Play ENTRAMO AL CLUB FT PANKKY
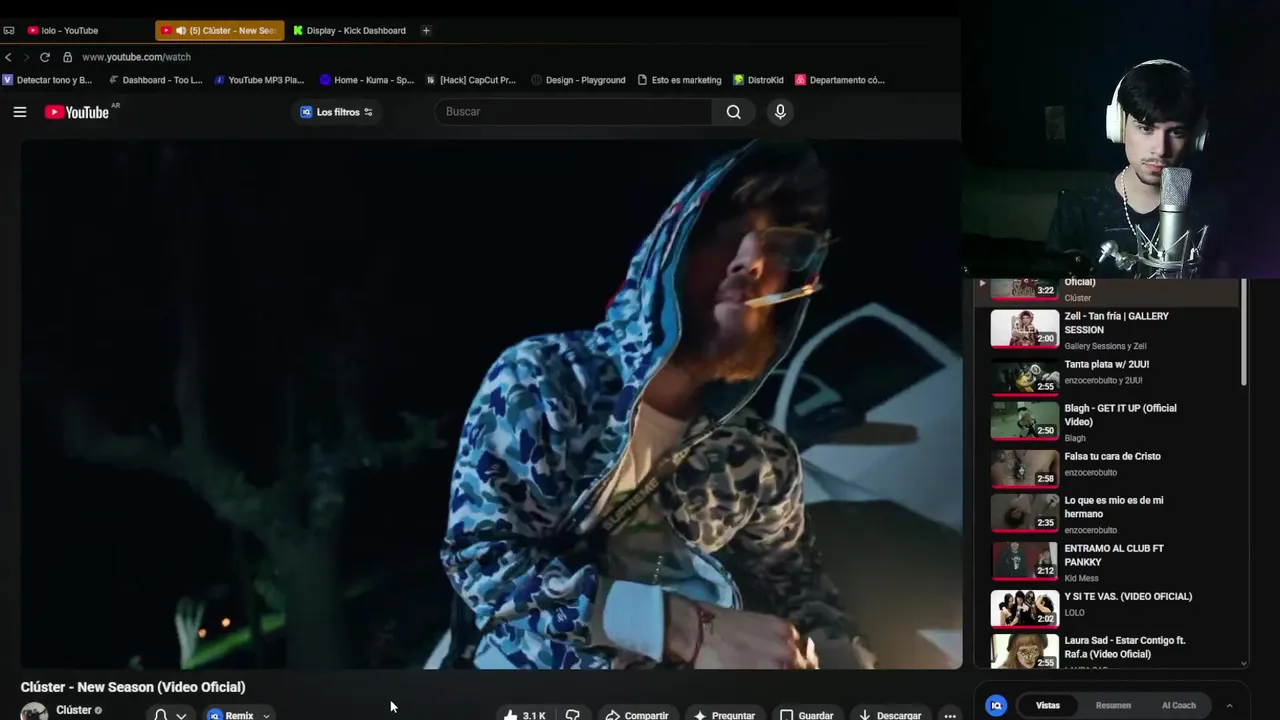1280x720 pixels. point(1114,555)
